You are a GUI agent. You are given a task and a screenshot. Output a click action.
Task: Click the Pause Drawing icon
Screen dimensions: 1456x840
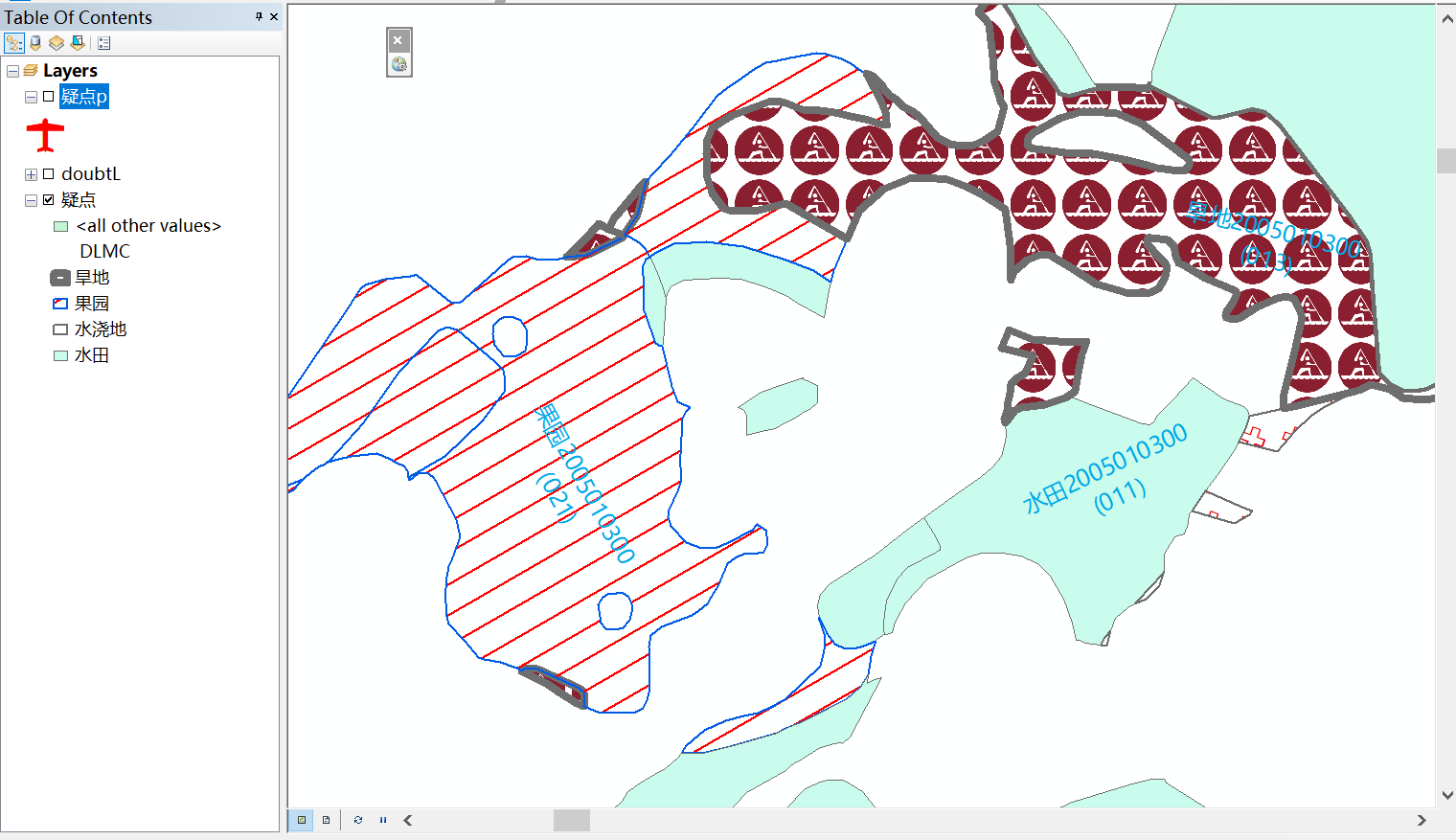(382, 820)
